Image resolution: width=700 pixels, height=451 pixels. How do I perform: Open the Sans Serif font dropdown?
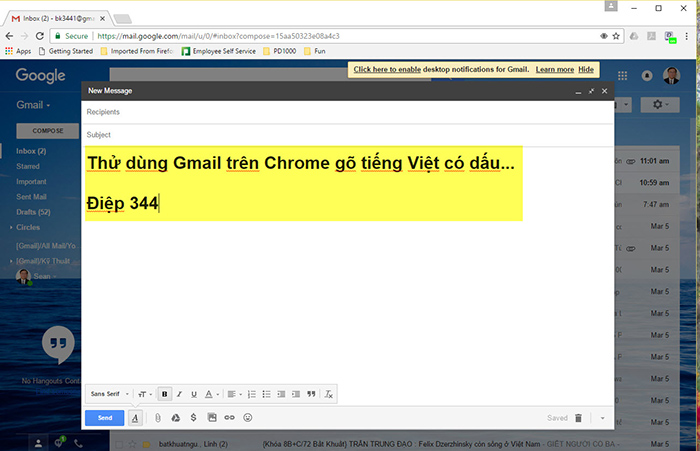click(x=109, y=394)
